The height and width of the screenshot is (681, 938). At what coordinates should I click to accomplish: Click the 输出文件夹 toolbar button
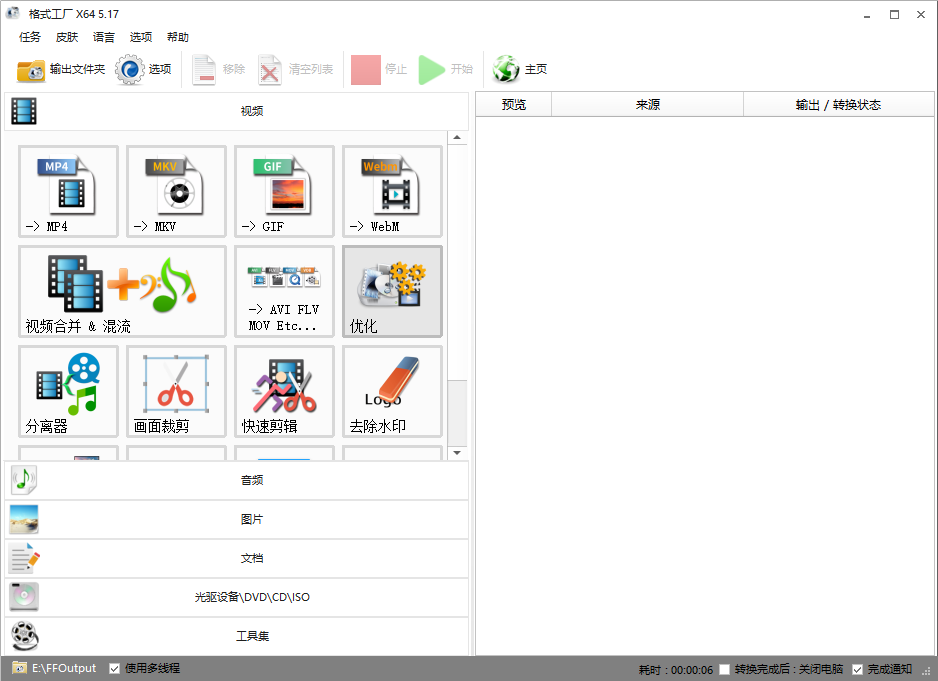(61, 69)
